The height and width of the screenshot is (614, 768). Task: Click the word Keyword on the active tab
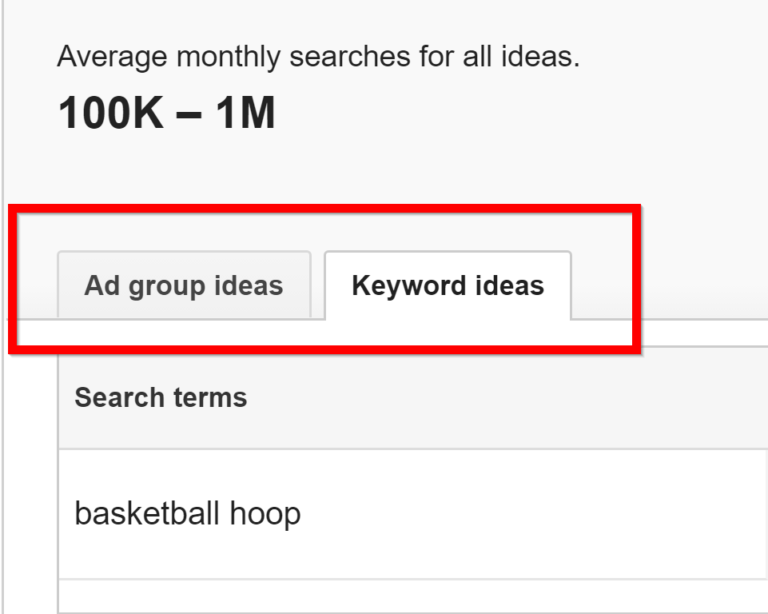click(x=403, y=285)
